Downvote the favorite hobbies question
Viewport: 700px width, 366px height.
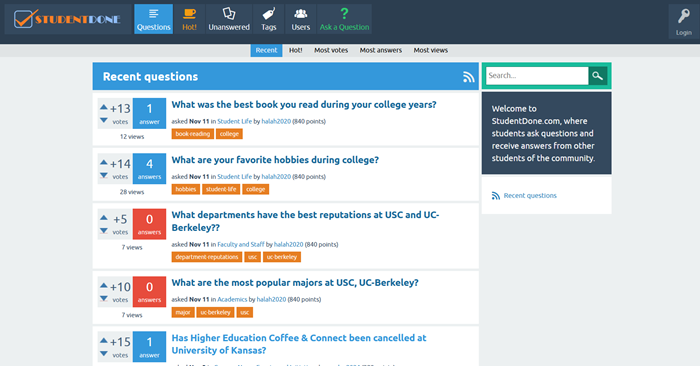104,176
